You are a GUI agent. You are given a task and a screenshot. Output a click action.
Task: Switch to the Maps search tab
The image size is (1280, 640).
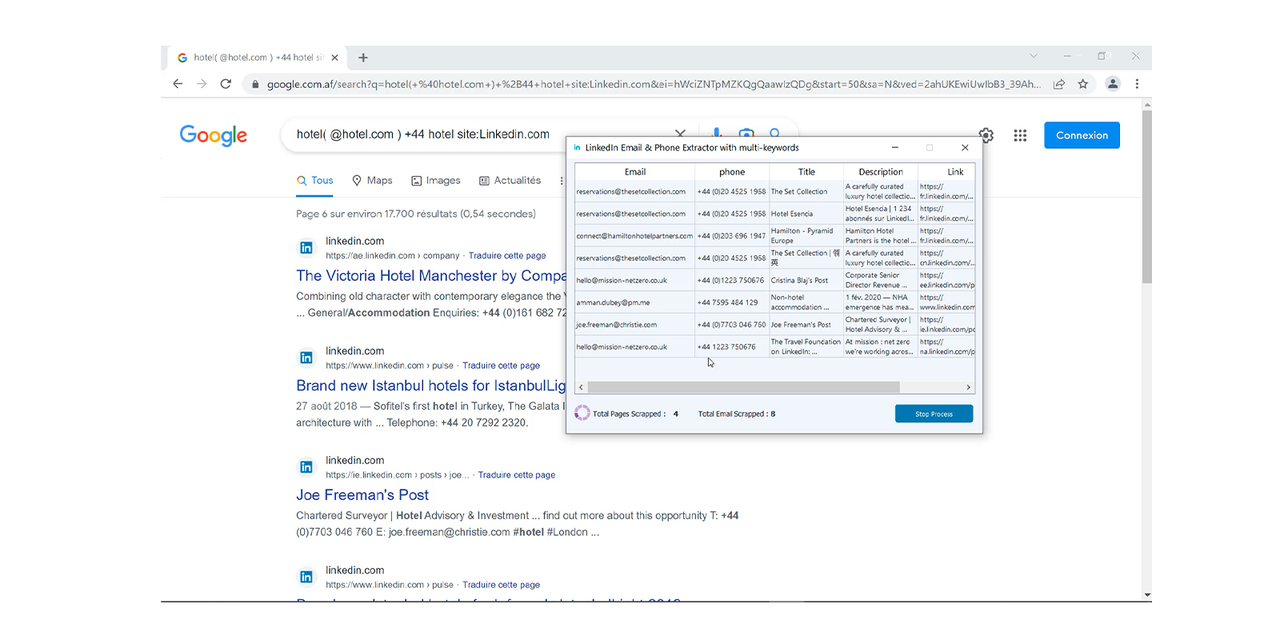(372, 181)
